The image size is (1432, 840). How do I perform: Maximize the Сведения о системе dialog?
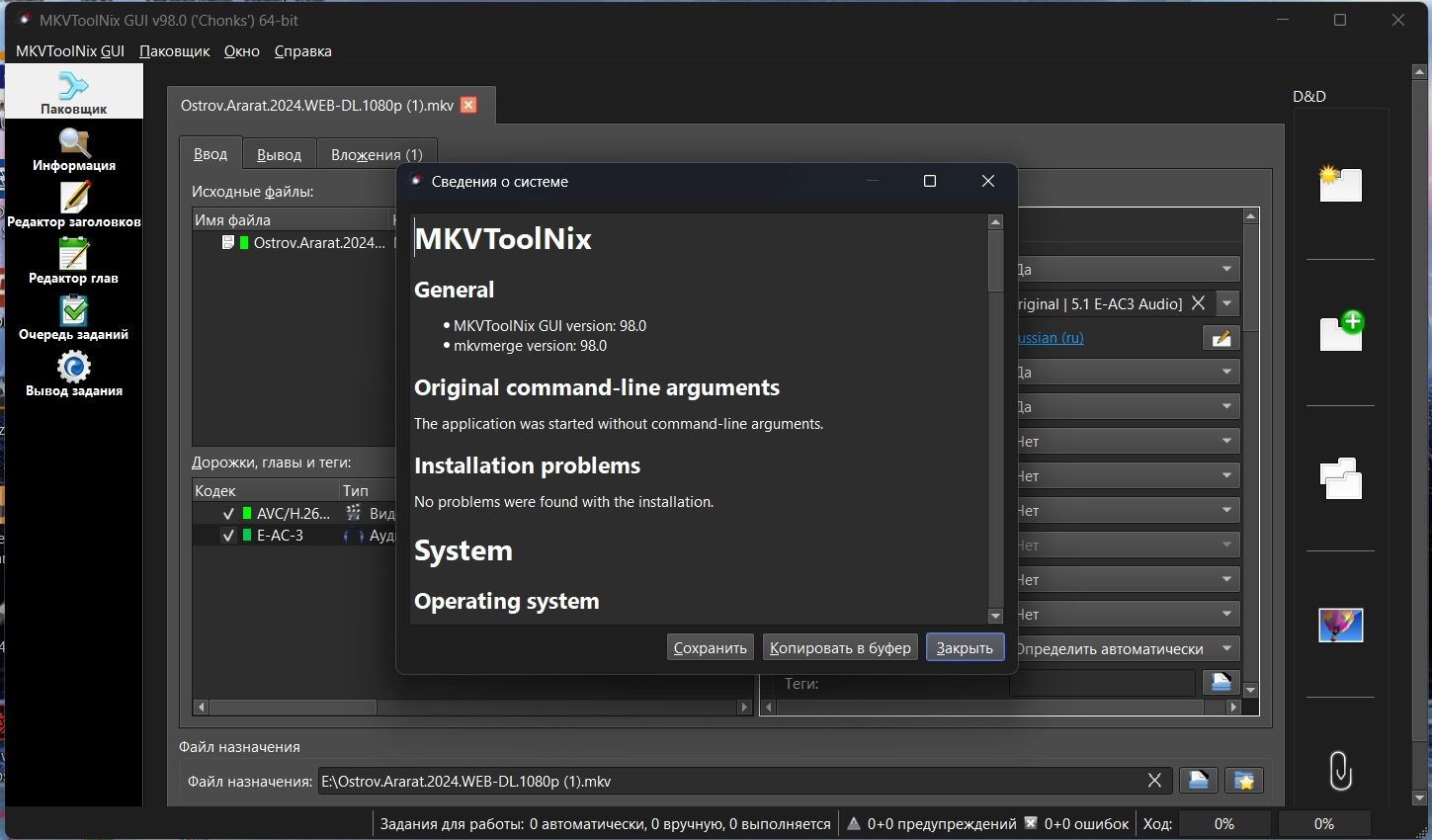pos(930,181)
